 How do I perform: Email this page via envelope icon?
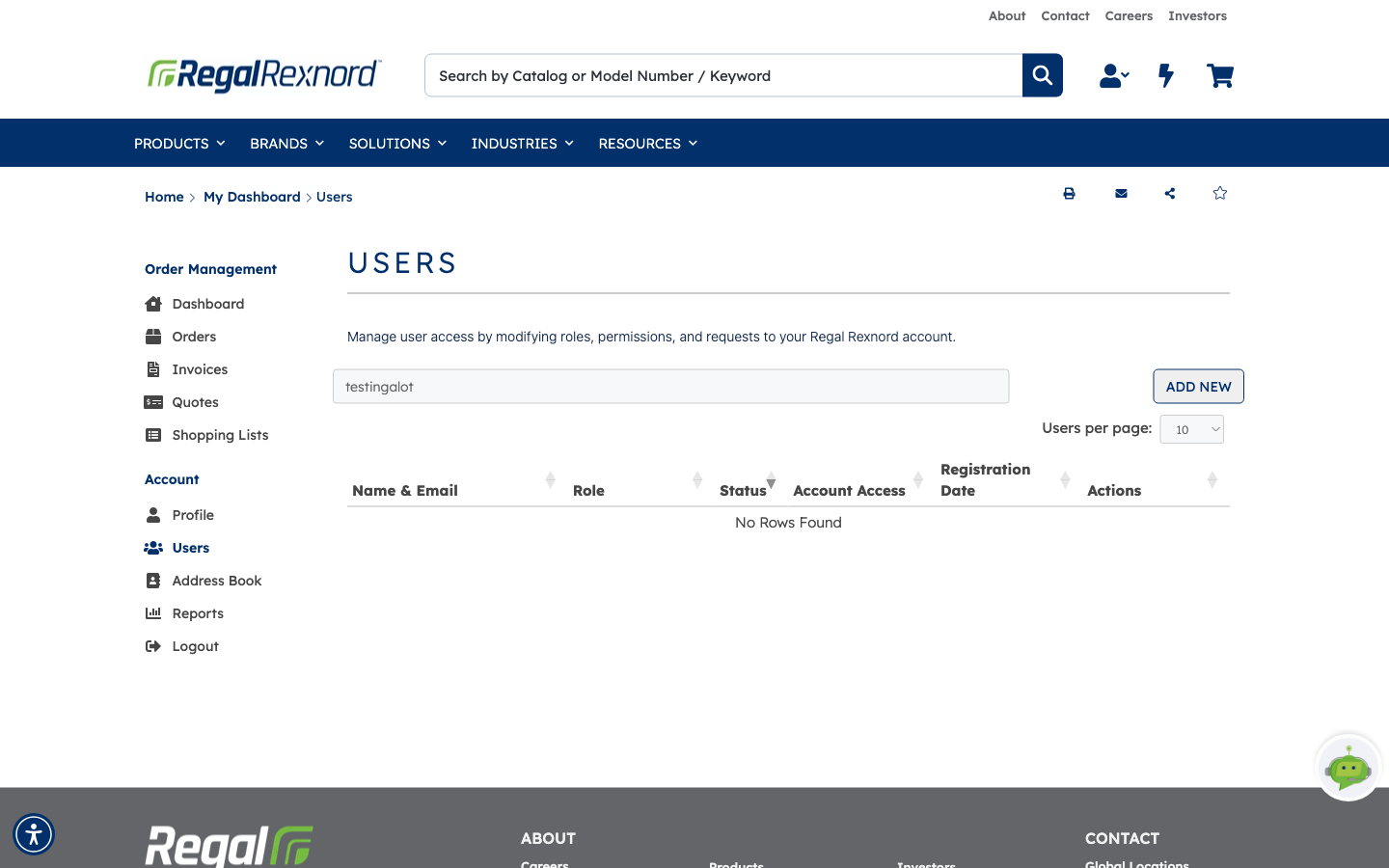pos(1121,194)
